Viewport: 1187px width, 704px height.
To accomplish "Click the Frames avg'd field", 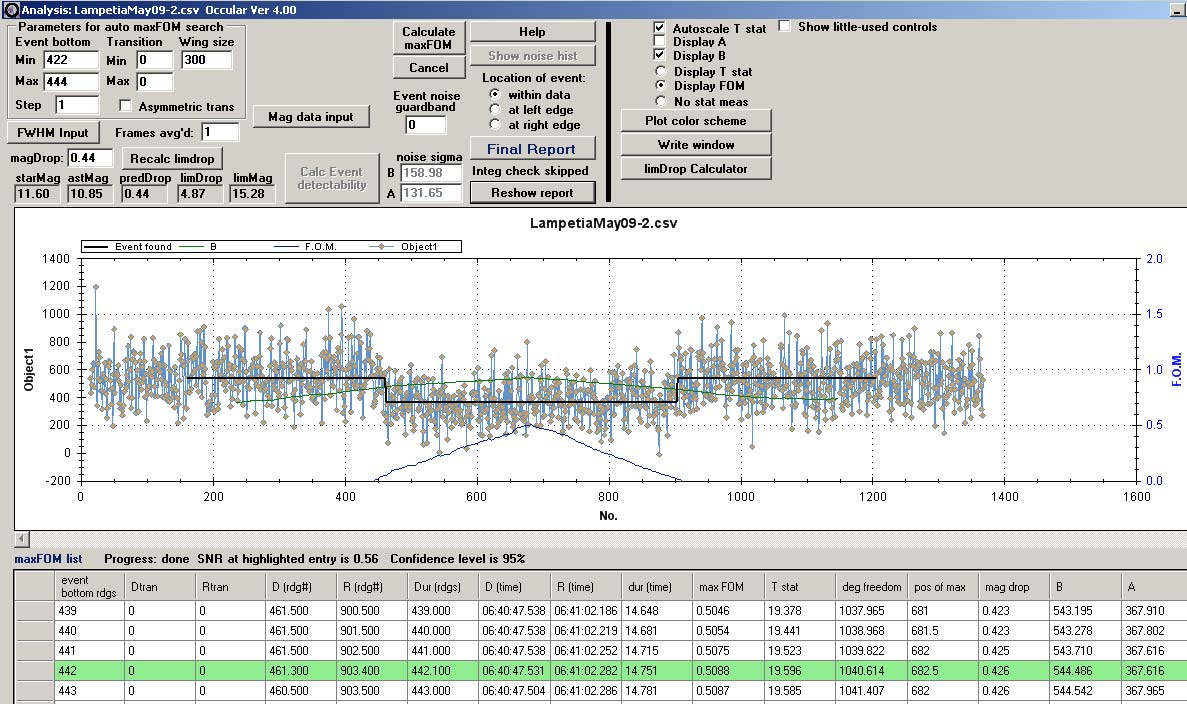I will pyautogui.click(x=220, y=132).
